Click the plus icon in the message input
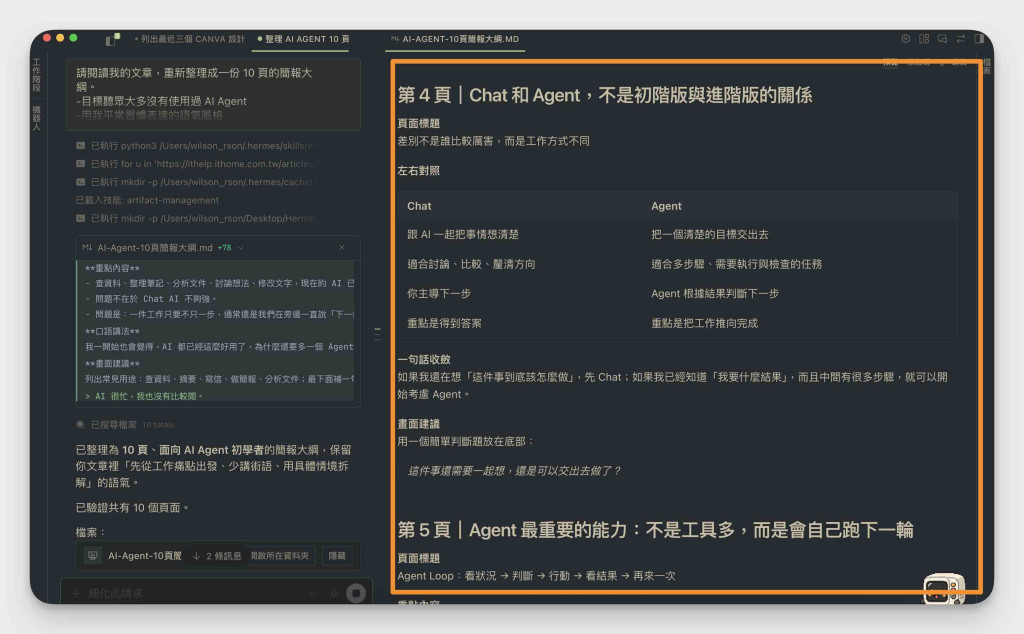Screen dimensions: 1024x634 click(x=76, y=593)
